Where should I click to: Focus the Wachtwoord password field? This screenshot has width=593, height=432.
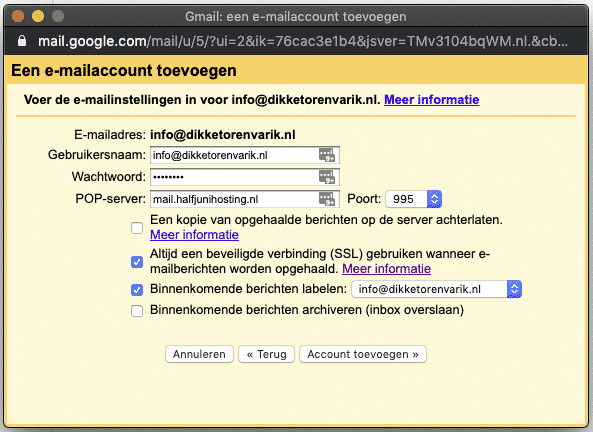(245, 177)
